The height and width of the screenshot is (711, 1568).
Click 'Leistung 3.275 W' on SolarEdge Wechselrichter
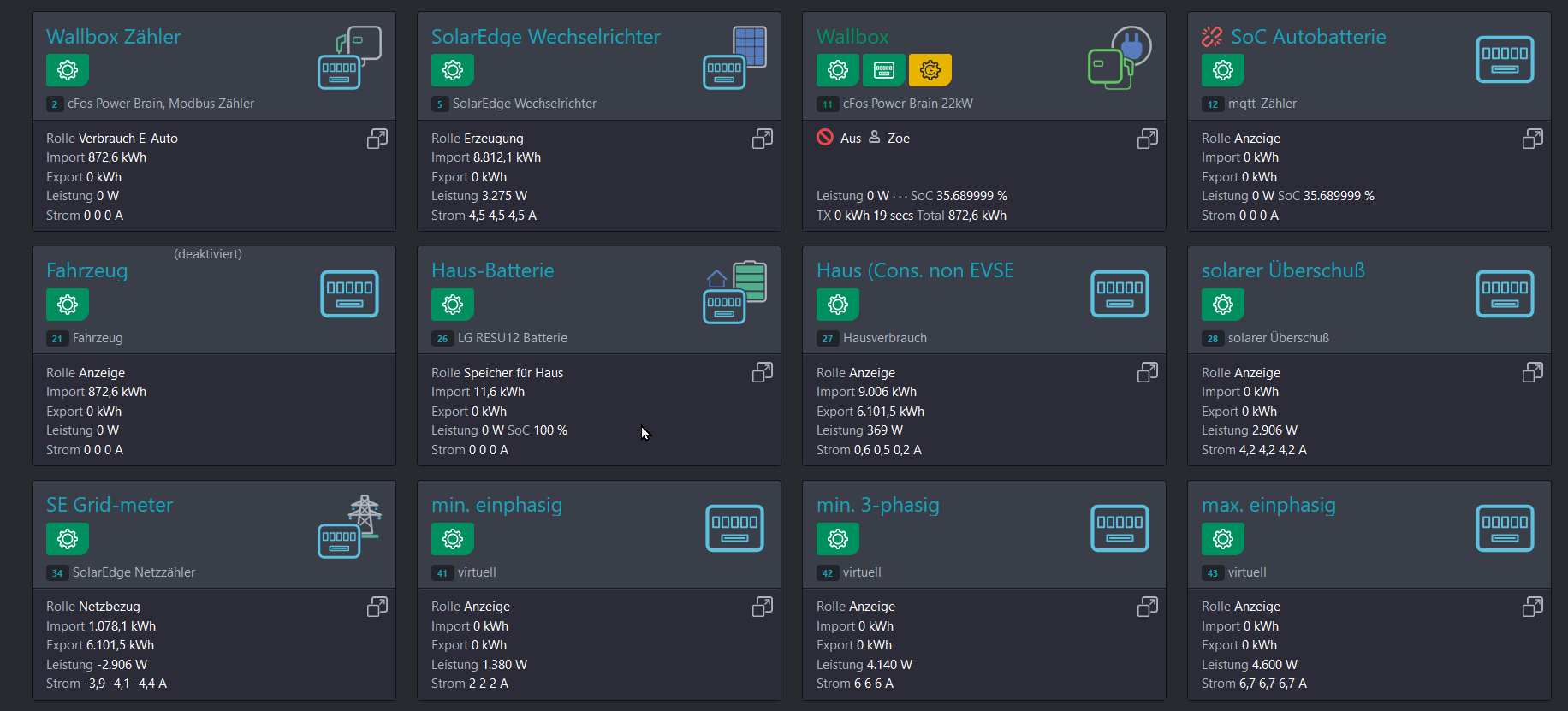479,196
